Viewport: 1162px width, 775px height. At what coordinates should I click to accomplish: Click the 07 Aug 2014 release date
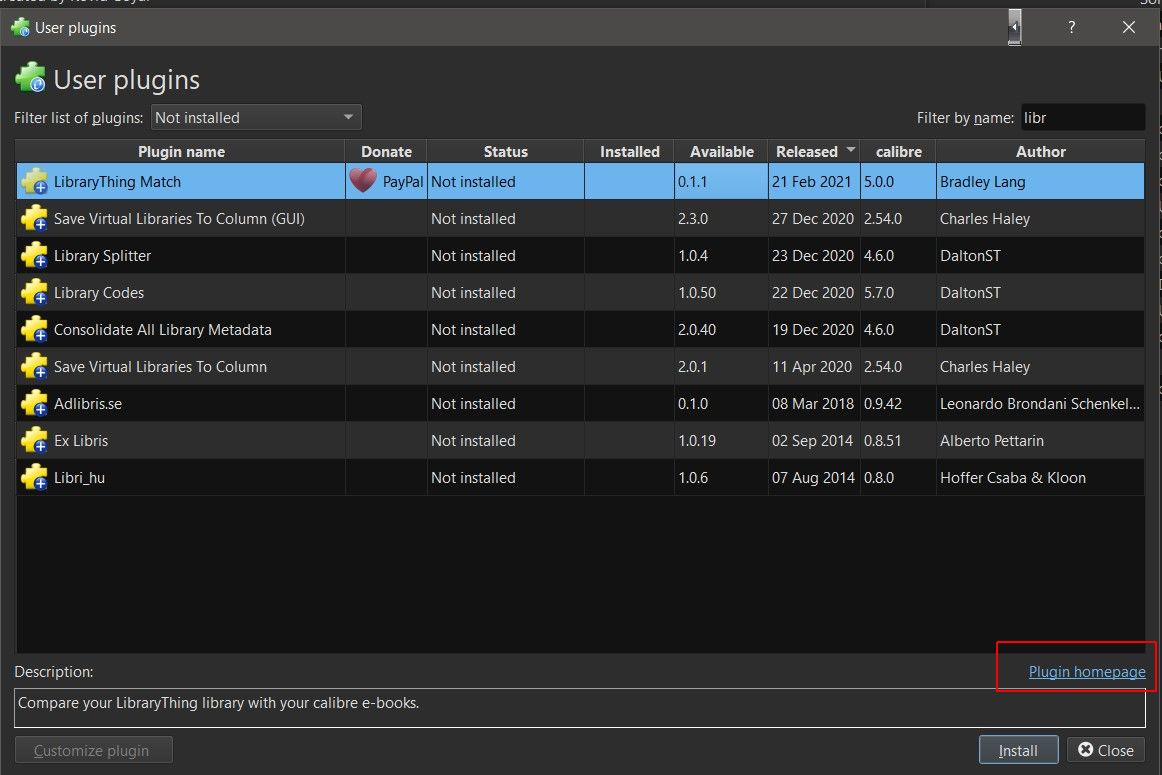click(x=813, y=478)
